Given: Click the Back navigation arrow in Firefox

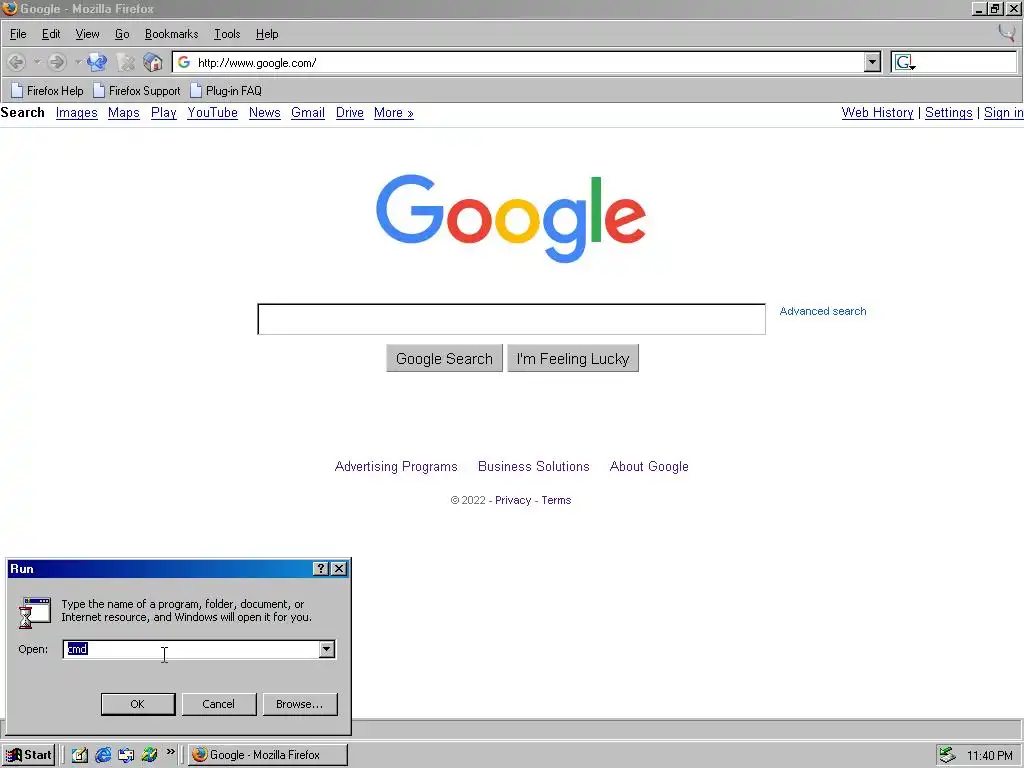Looking at the screenshot, I should click(x=16, y=63).
